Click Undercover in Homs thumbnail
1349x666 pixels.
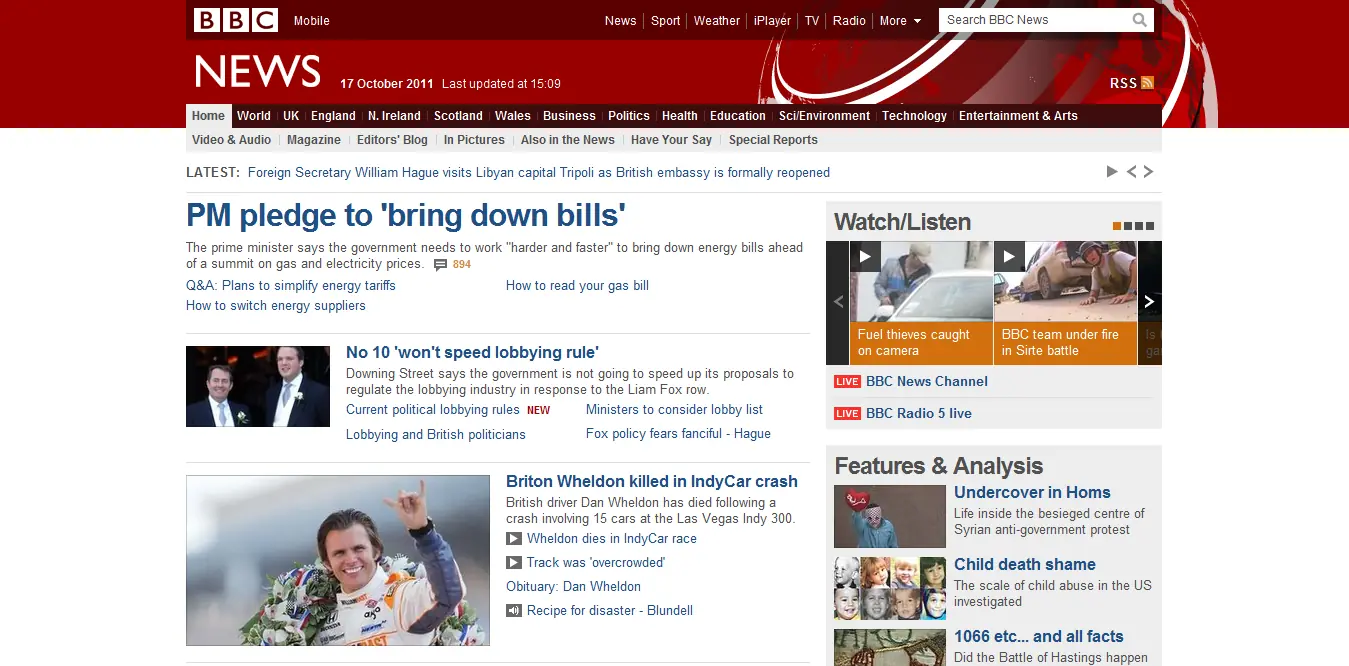coord(890,517)
